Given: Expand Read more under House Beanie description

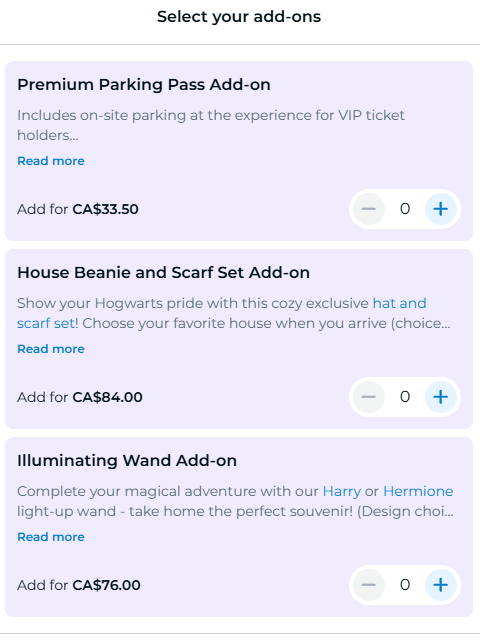Looking at the screenshot, I should pyautogui.click(x=51, y=349).
